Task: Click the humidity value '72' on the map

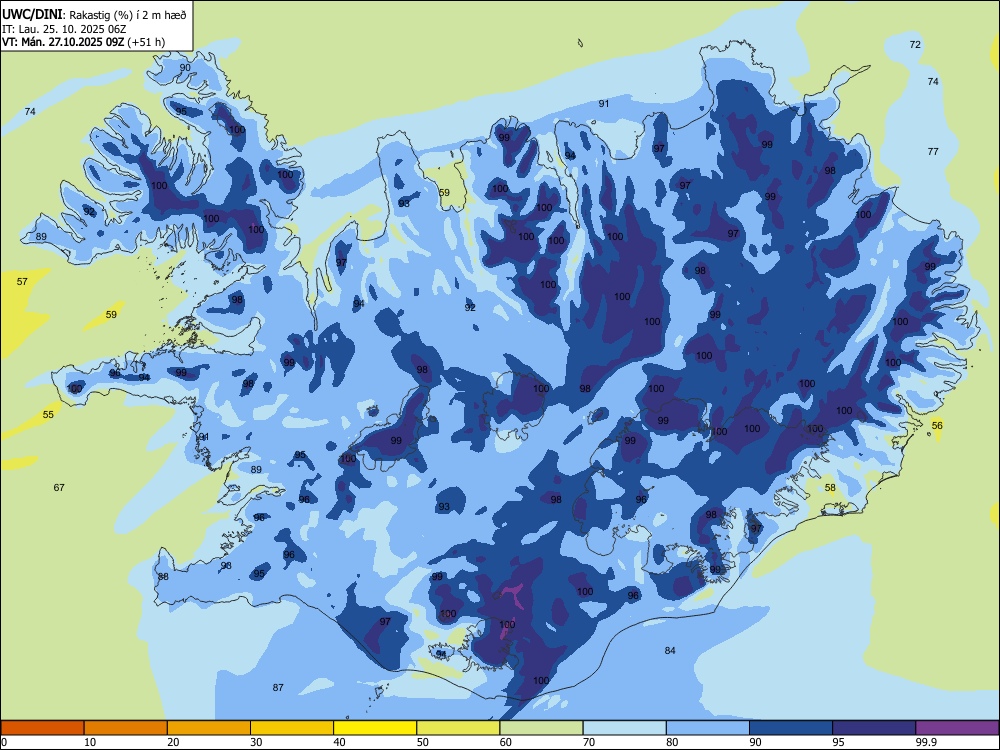Action: (915, 45)
